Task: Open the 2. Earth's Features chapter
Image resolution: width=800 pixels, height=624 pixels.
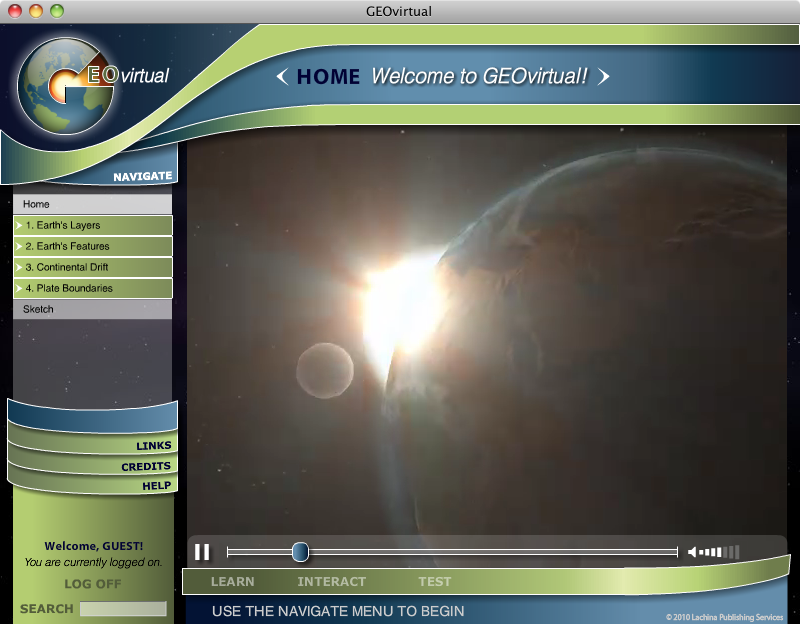Action: coord(92,246)
